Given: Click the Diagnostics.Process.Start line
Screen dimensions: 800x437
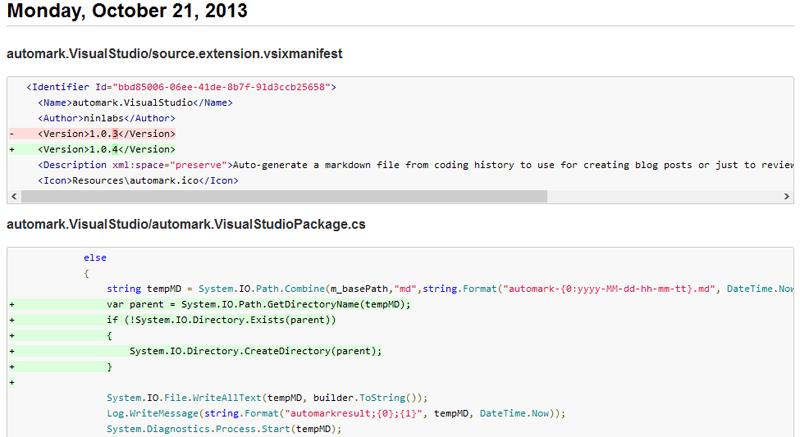Looking at the screenshot, I should [x=223, y=429].
